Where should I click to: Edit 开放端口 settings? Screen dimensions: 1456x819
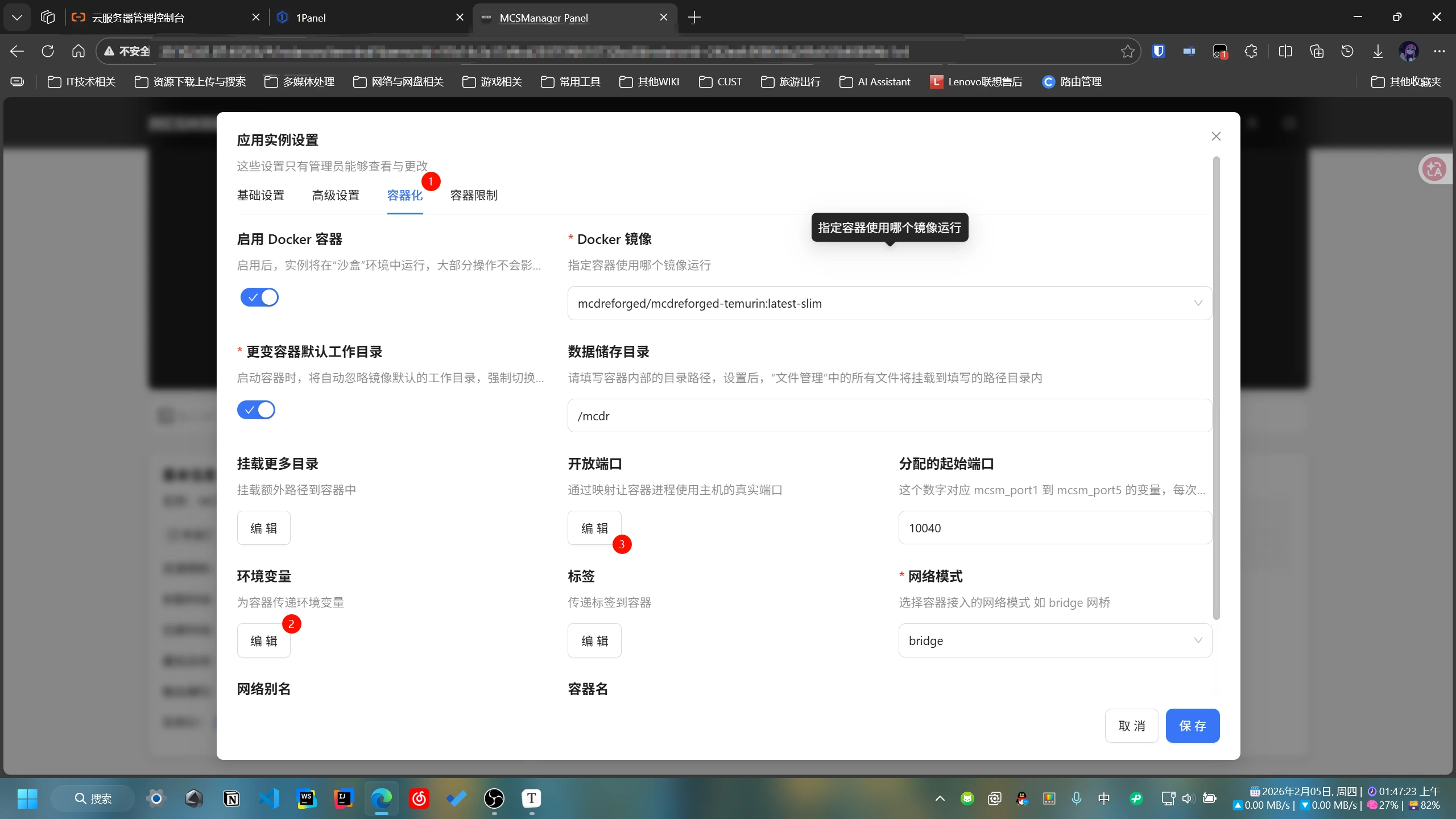(594, 528)
